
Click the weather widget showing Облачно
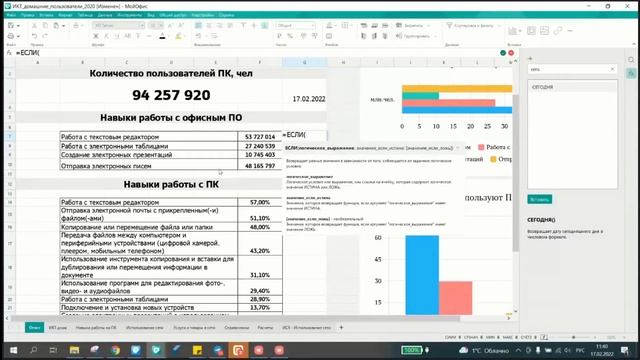484,351
